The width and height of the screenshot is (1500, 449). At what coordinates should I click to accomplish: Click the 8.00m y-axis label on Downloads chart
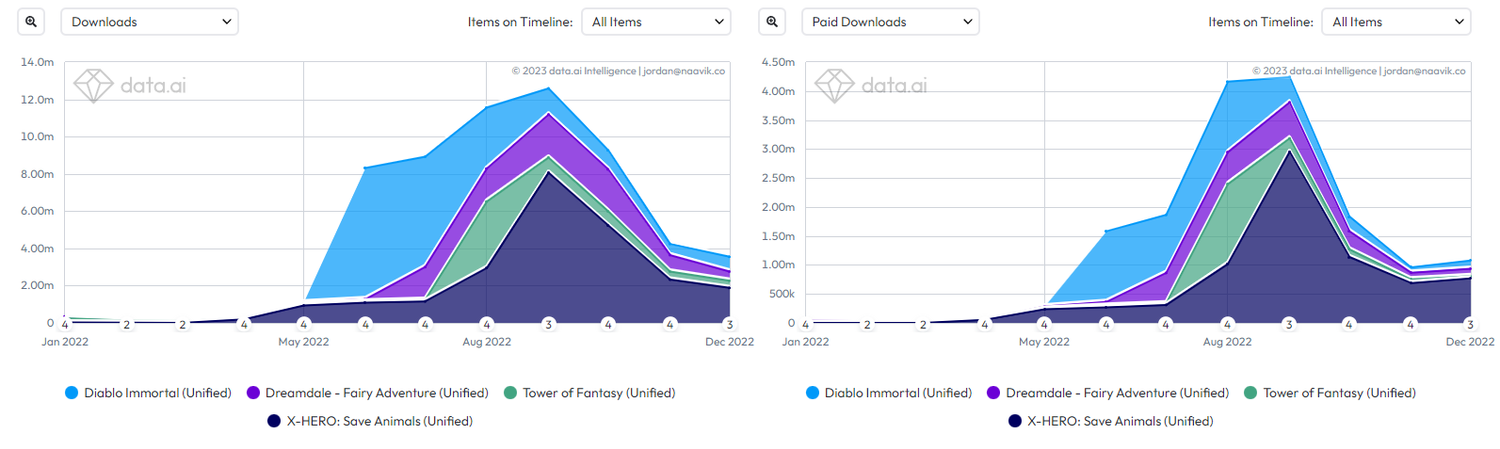pyautogui.click(x=36, y=174)
